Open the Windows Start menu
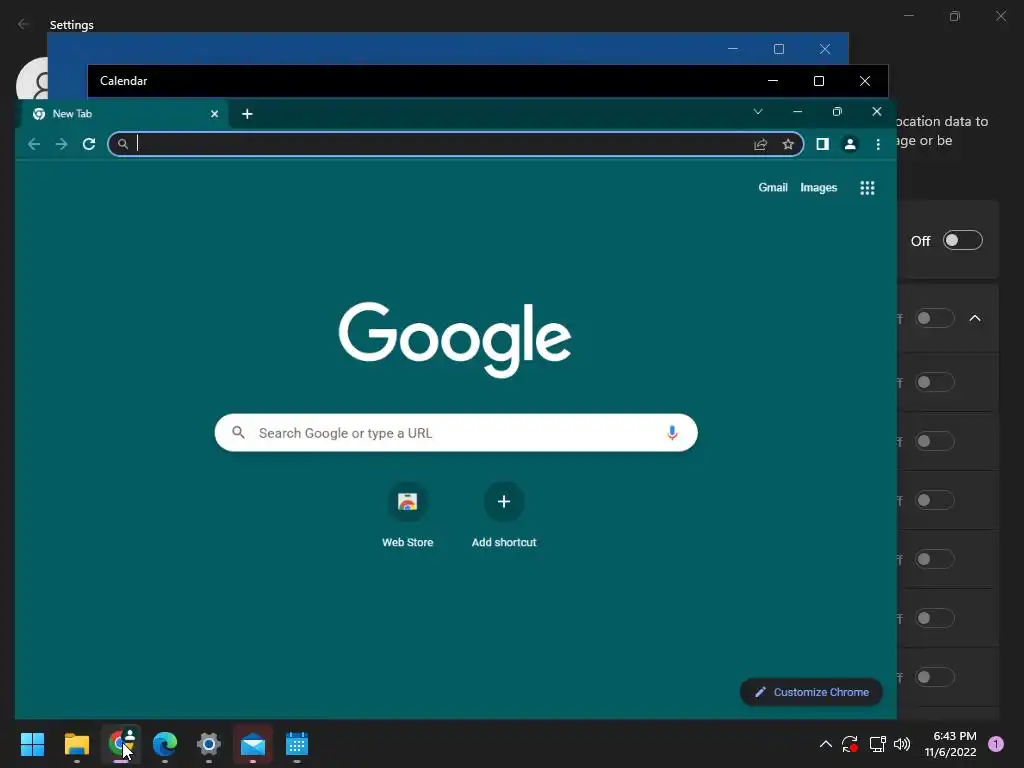 tap(32, 744)
